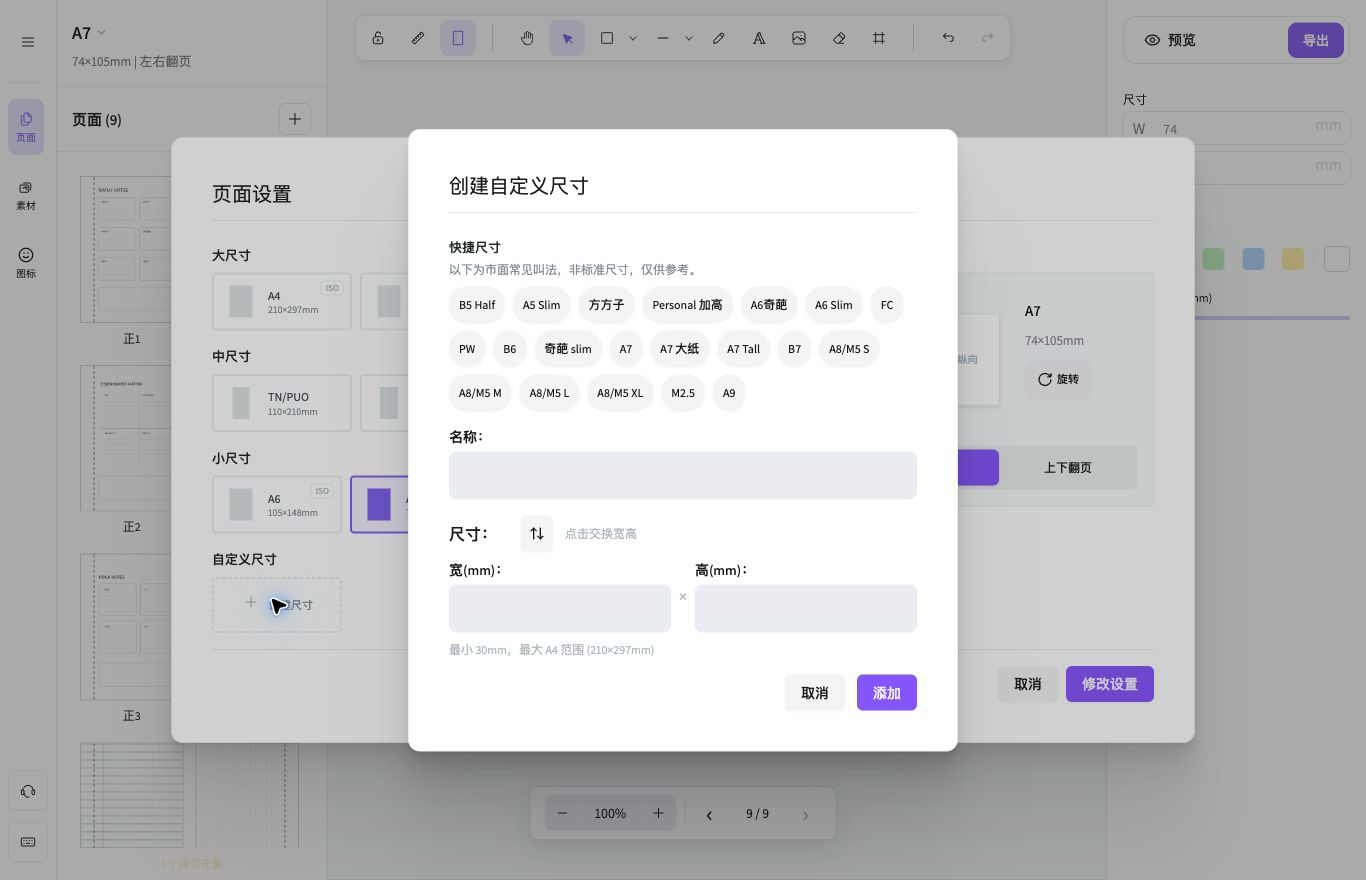Screen dimensions: 1366x880
Task: Select the 上下翻页 vertical flip option
Action: coord(1067,467)
